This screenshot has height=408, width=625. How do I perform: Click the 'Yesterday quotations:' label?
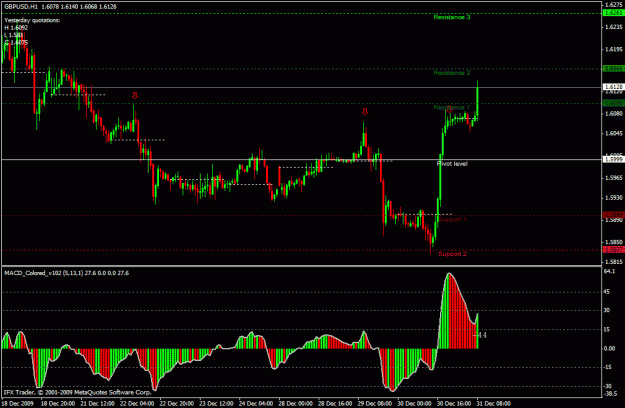(32, 20)
